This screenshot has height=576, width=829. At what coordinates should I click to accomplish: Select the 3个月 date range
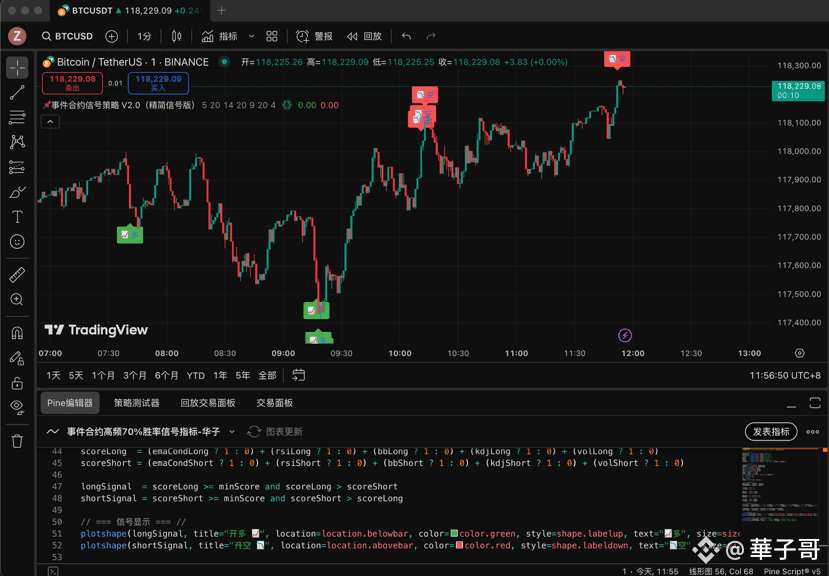pos(135,376)
